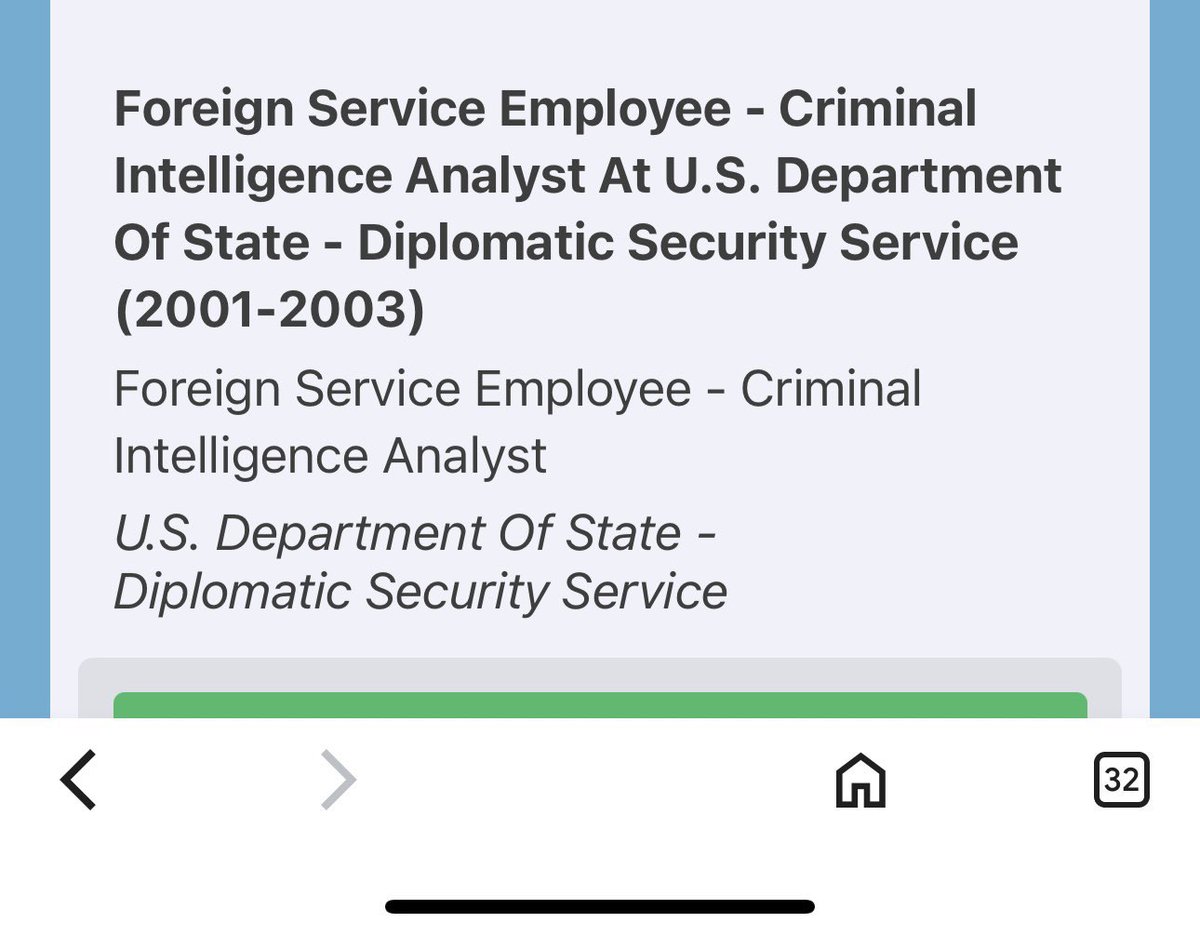The width and height of the screenshot is (1200, 936).
Task: Click bold "Of State - Diplomatic Security Service" line
Action: [566, 243]
